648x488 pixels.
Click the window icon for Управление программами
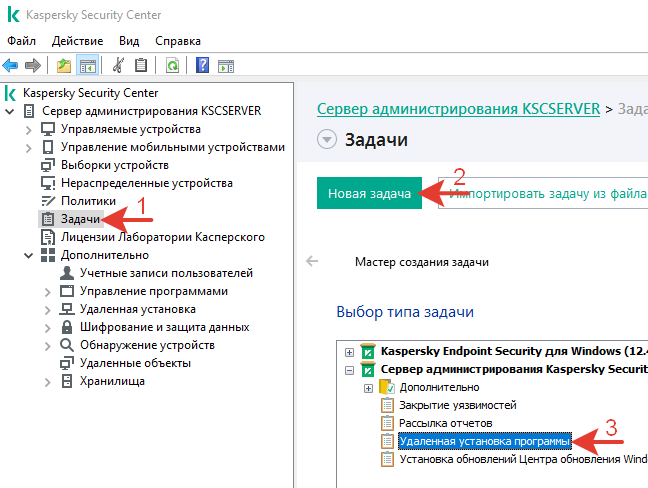point(67,291)
